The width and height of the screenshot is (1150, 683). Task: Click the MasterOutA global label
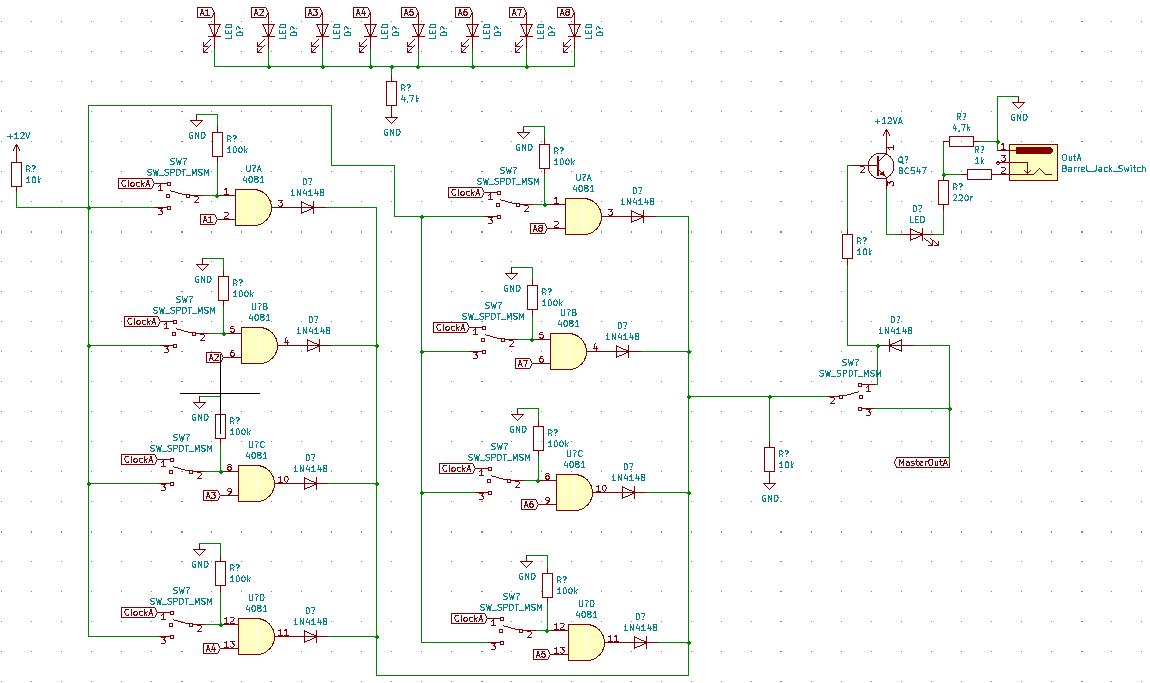(x=923, y=463)
